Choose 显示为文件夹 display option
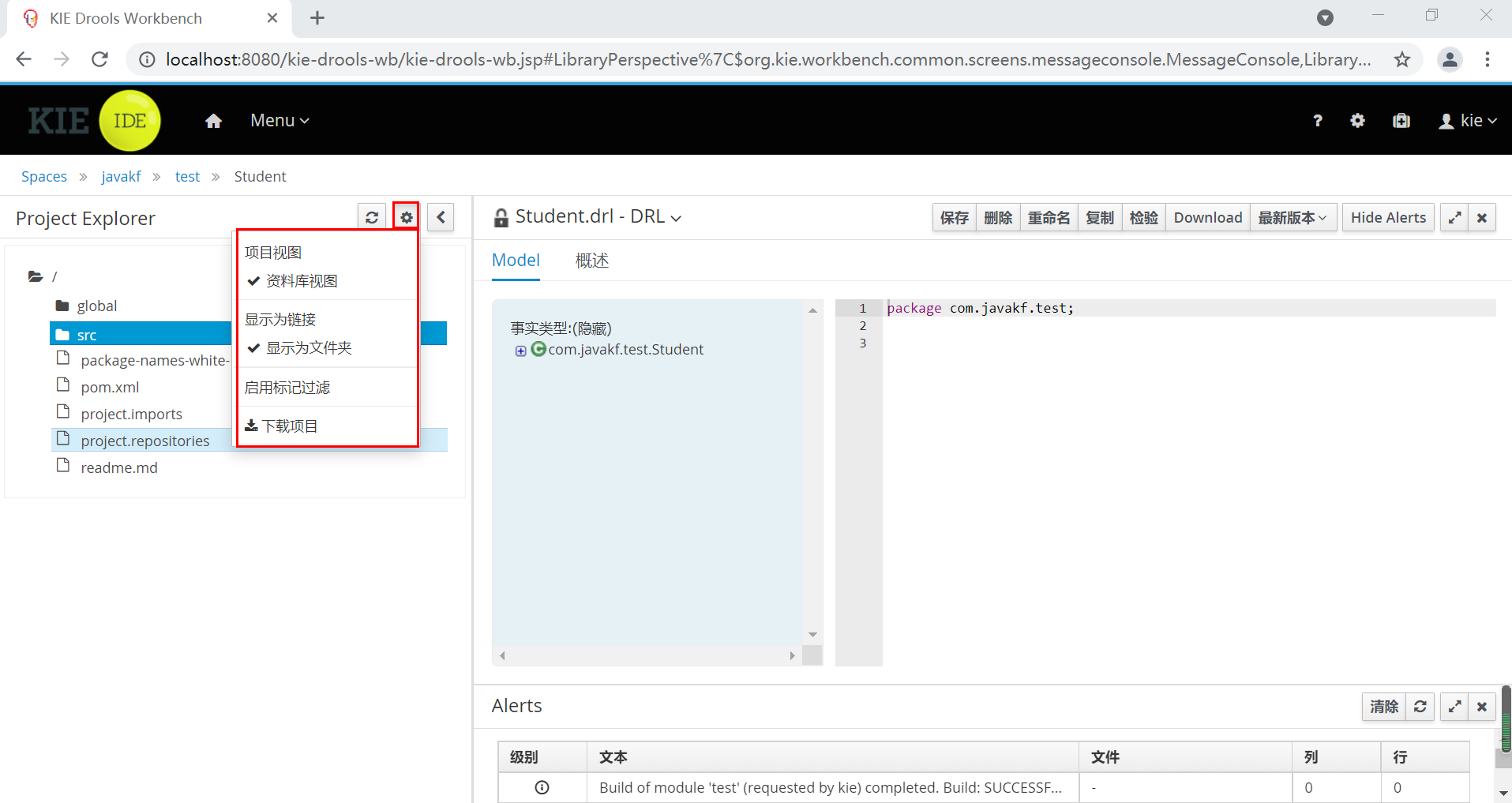This screenshot has width=1512, height=803. (x=309, y=348)
